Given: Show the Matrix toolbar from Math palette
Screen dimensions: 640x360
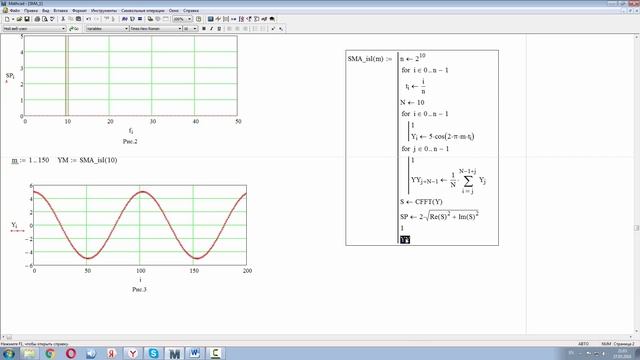Looking at the screenshot, I should pyautogui.click(x=226, y=19).
